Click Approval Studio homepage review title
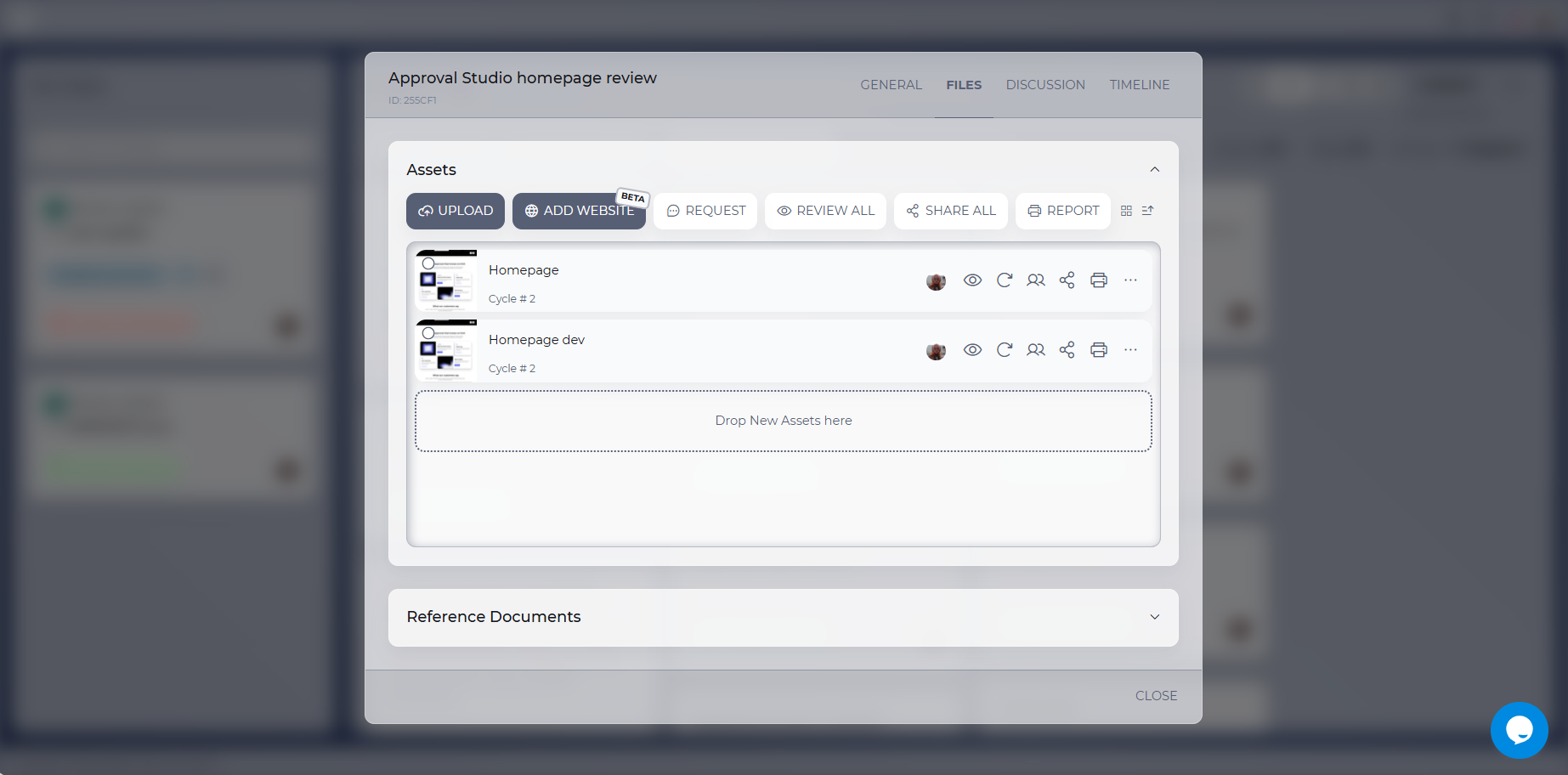The width and height of the screenshot is (1568, 775). point(523,78)
